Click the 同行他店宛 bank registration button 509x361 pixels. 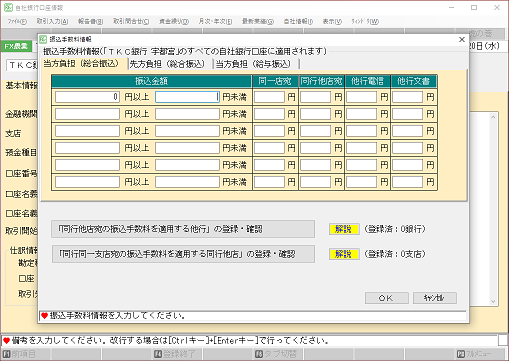183,229
